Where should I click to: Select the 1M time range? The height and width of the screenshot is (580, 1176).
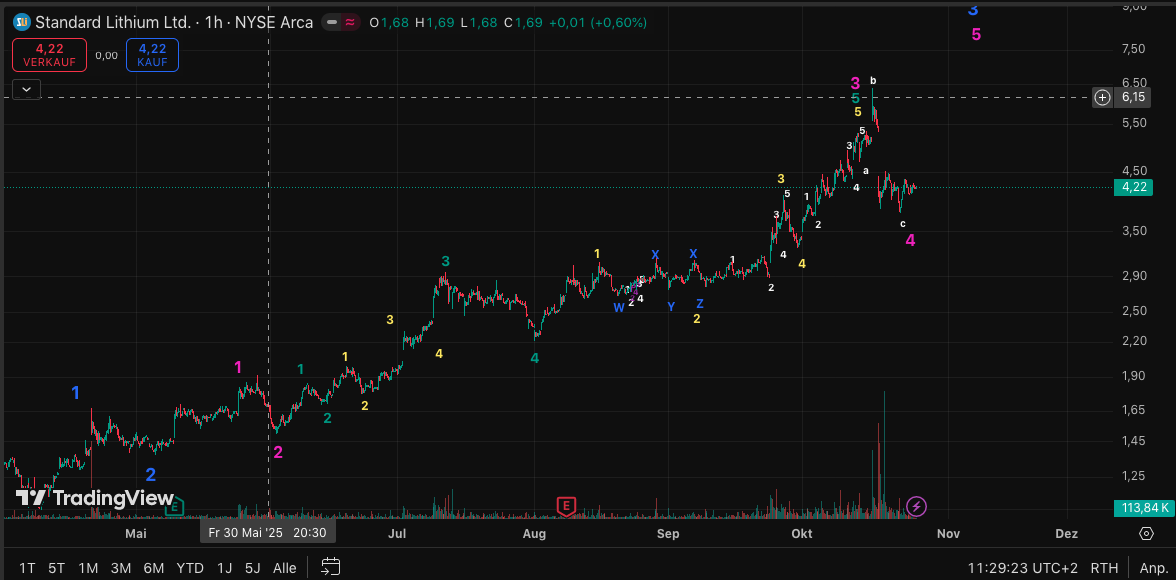(x=88, y=568)
